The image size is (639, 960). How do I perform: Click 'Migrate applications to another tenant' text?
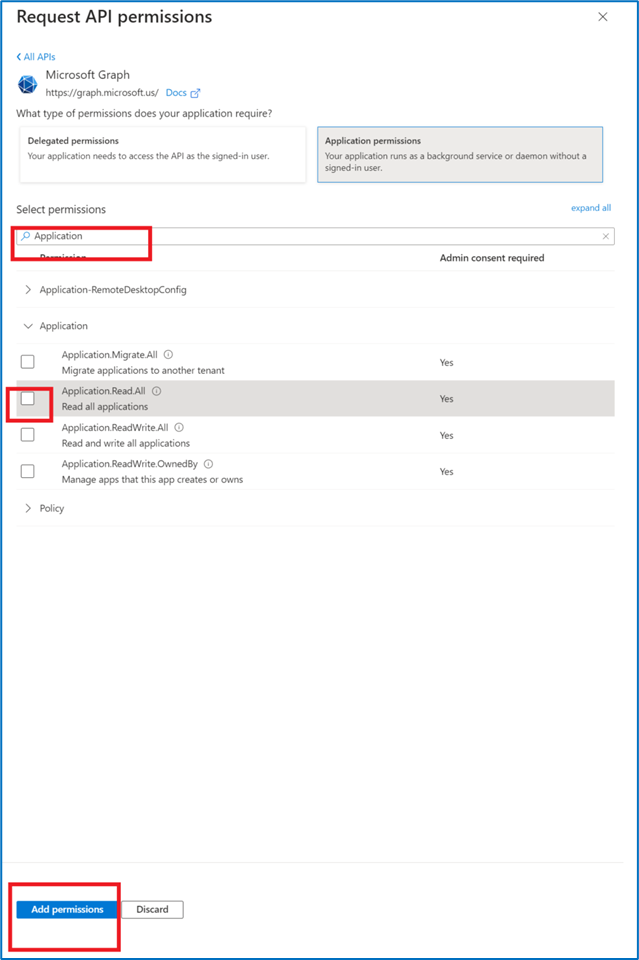143,370
